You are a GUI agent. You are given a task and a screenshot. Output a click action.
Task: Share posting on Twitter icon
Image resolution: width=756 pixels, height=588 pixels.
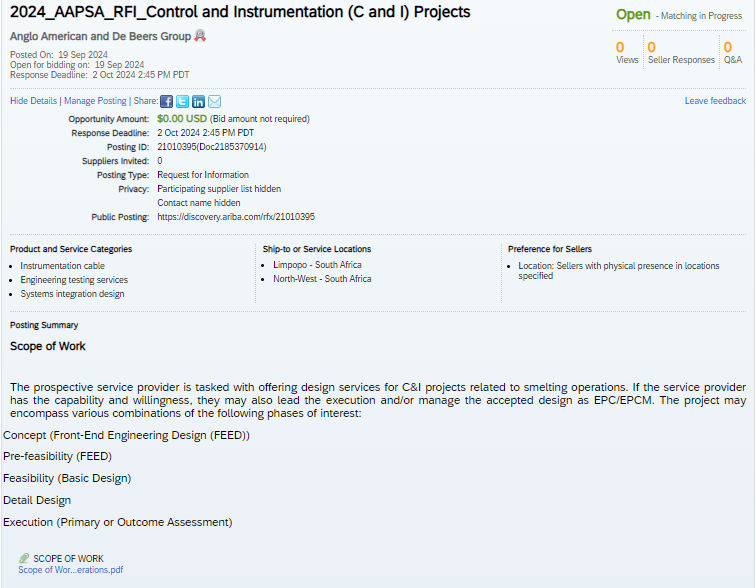pos(182,101)
